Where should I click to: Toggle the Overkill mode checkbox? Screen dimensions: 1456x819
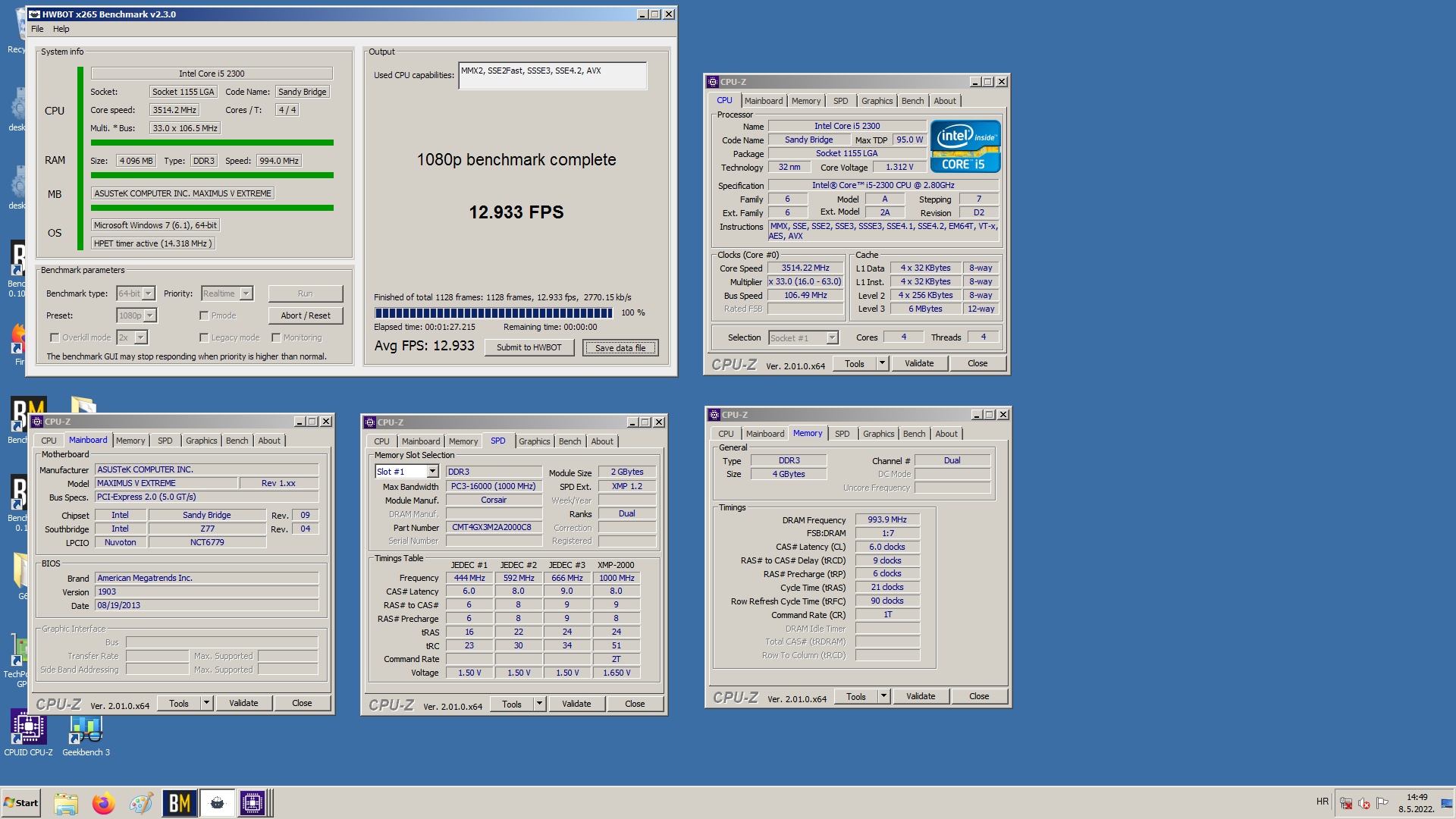pos(55,337)
